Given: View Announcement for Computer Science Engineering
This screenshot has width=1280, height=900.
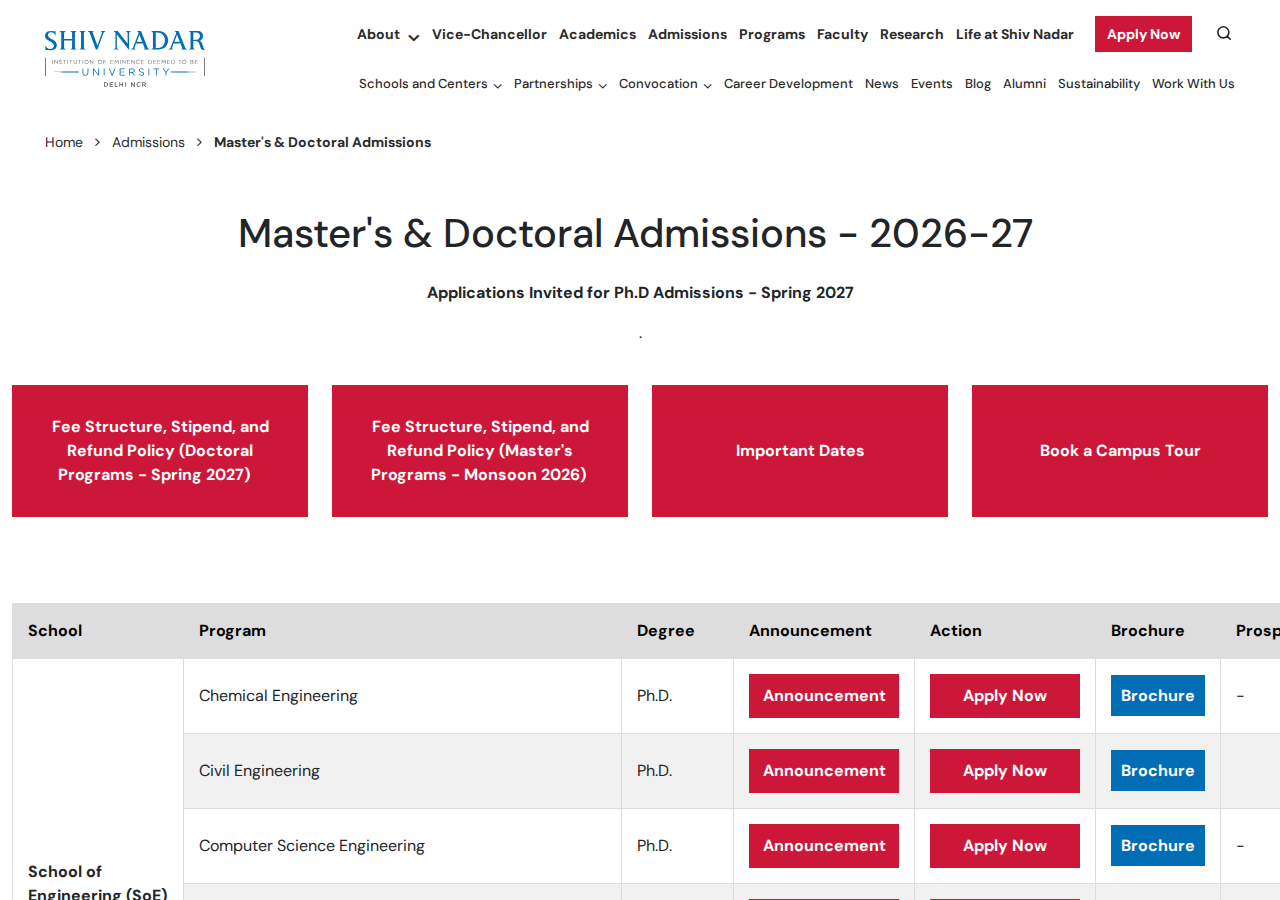Looking at the screenshot, I should pyautogui.click(x=824, y=846).
